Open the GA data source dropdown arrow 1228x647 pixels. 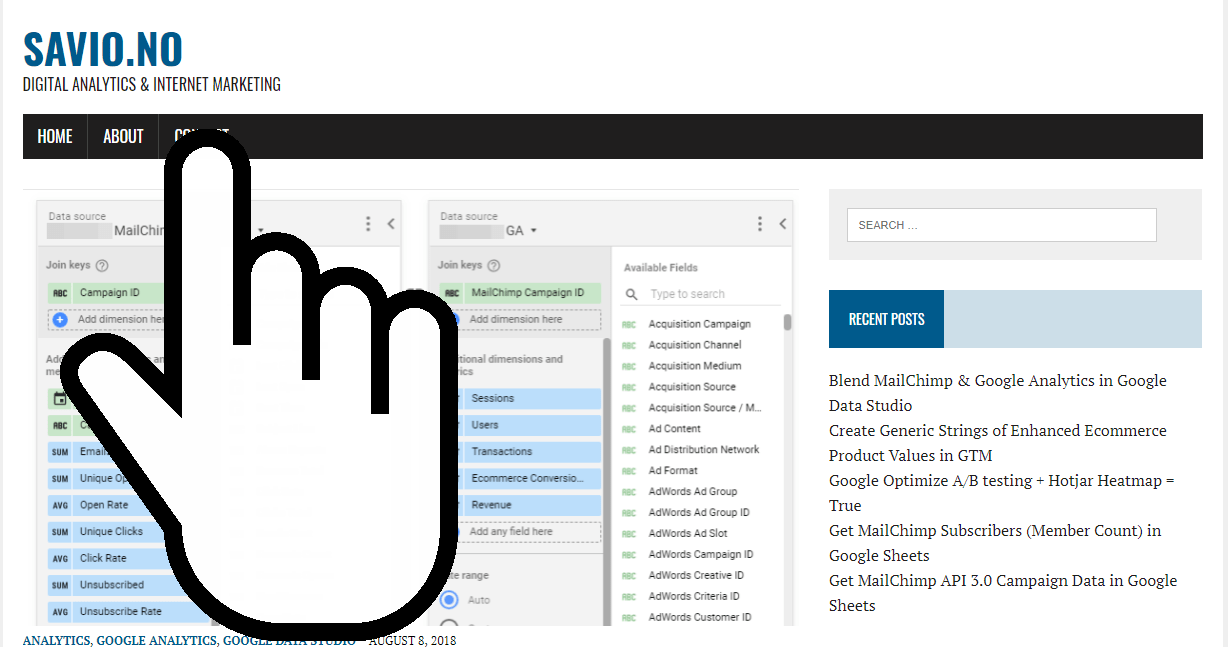[x=534, y=231]
